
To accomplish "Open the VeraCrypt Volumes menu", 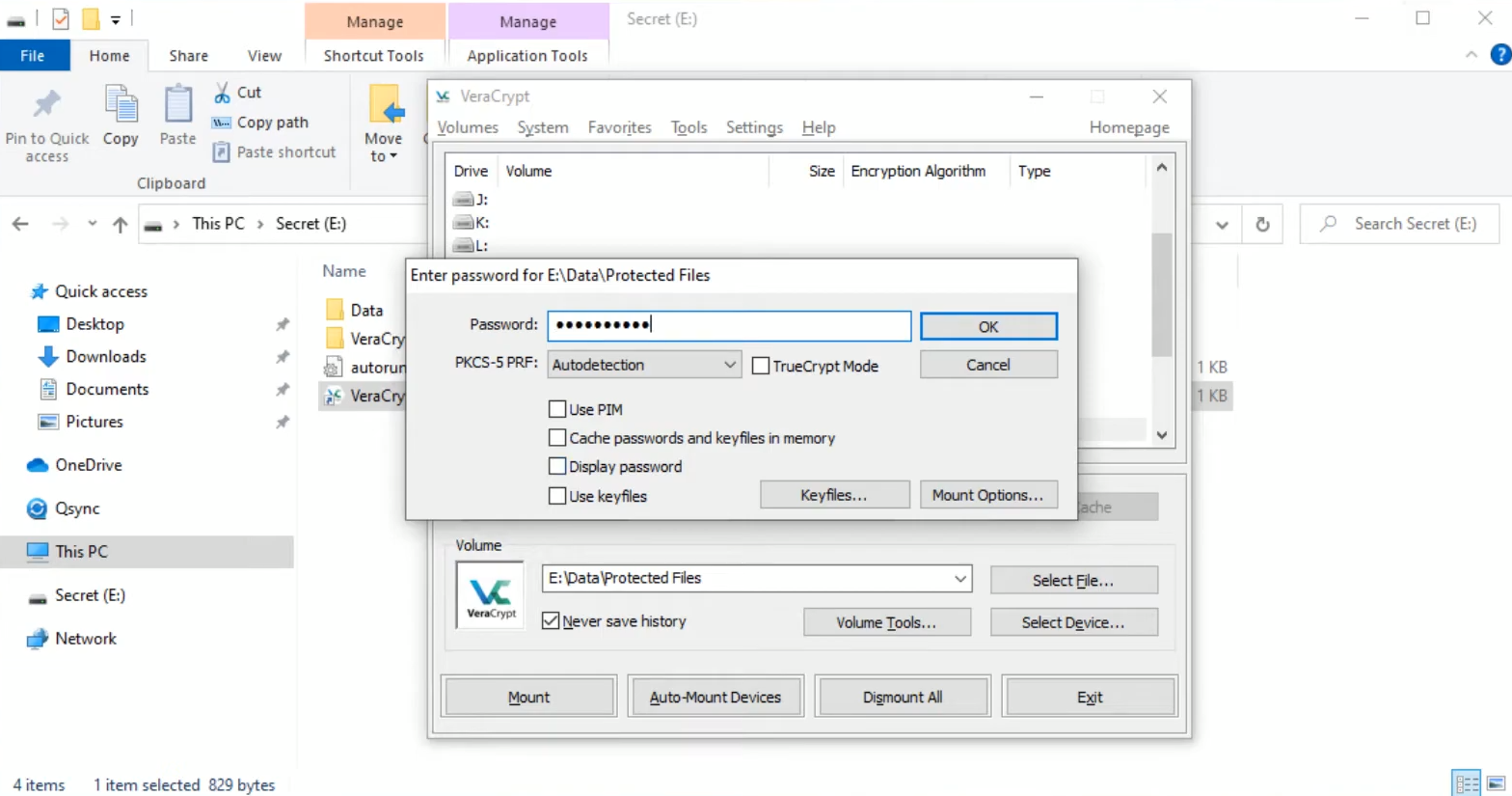I will [468, 127].
